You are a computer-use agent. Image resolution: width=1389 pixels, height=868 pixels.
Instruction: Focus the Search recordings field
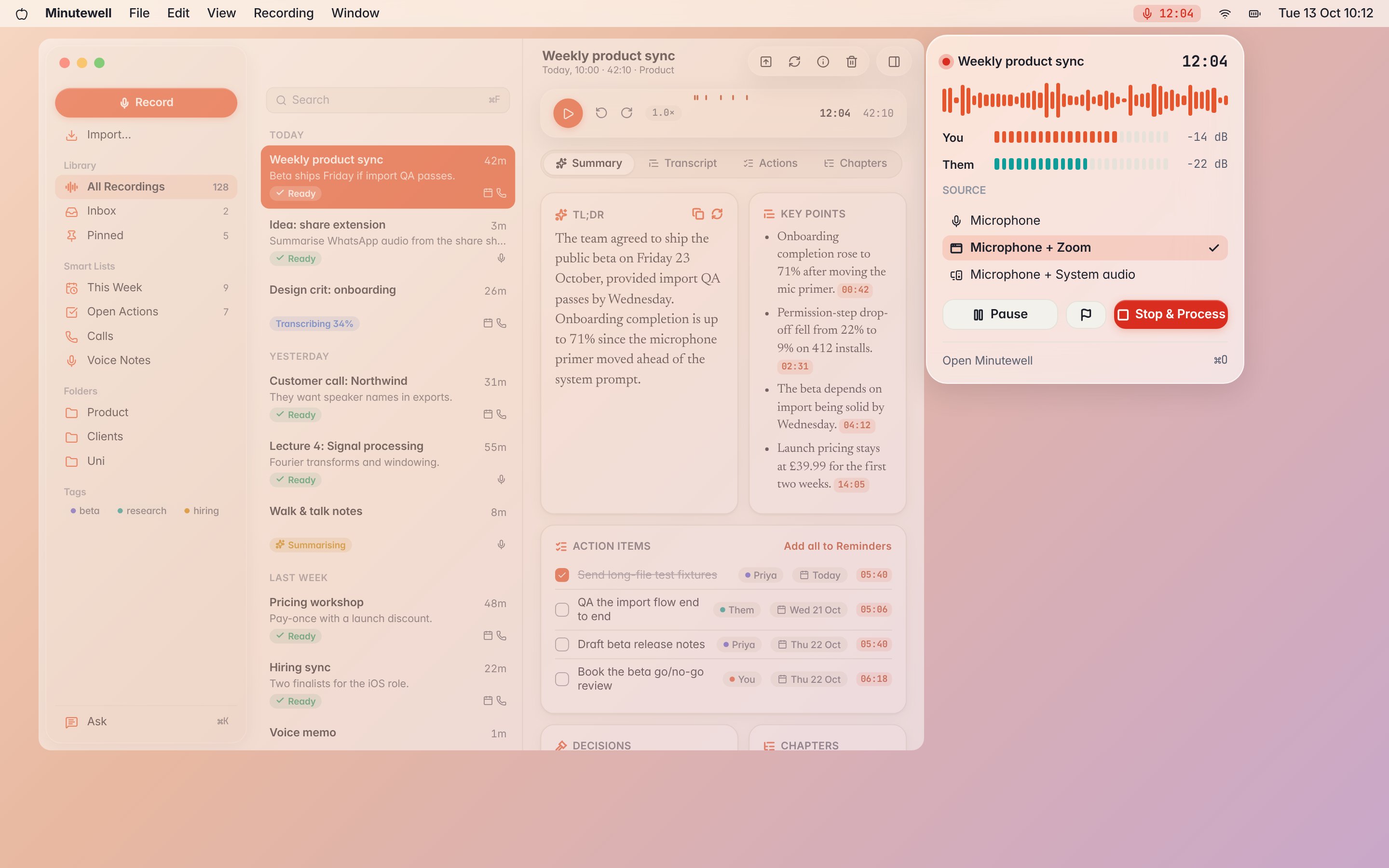[x=387, y=100]
